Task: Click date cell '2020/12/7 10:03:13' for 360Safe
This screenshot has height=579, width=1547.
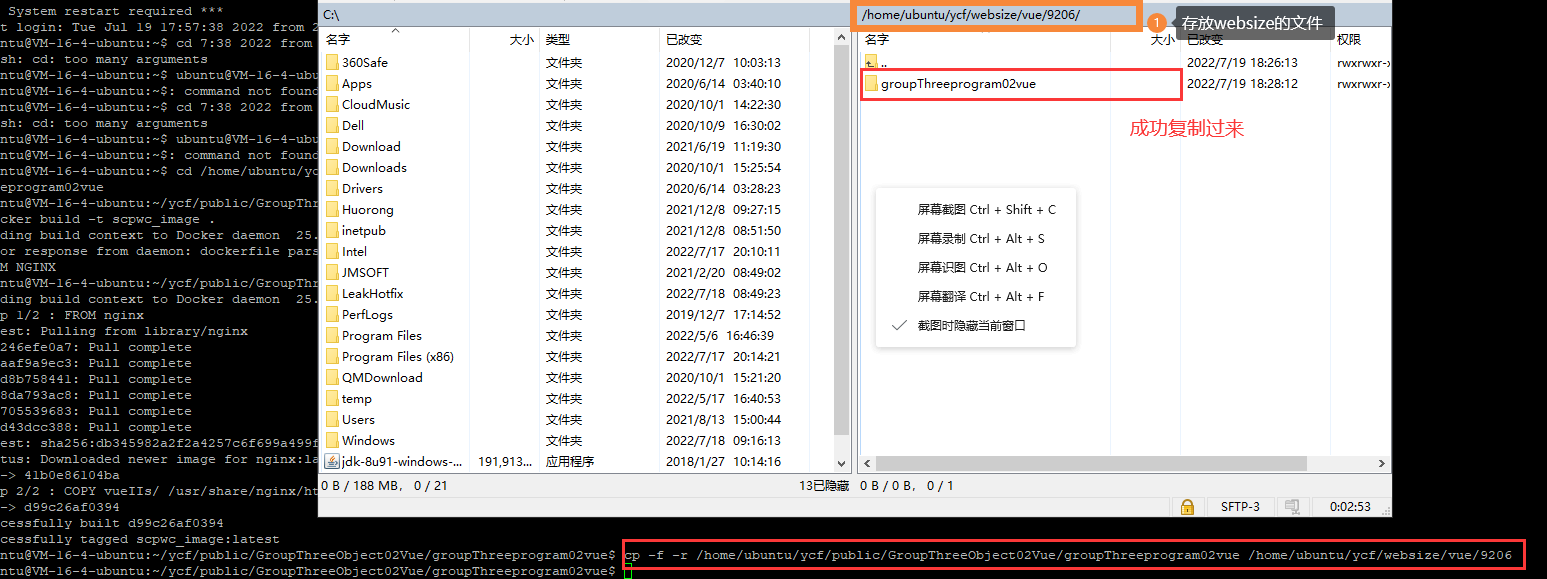Action: pyautogui.click(x=723, y=62)
